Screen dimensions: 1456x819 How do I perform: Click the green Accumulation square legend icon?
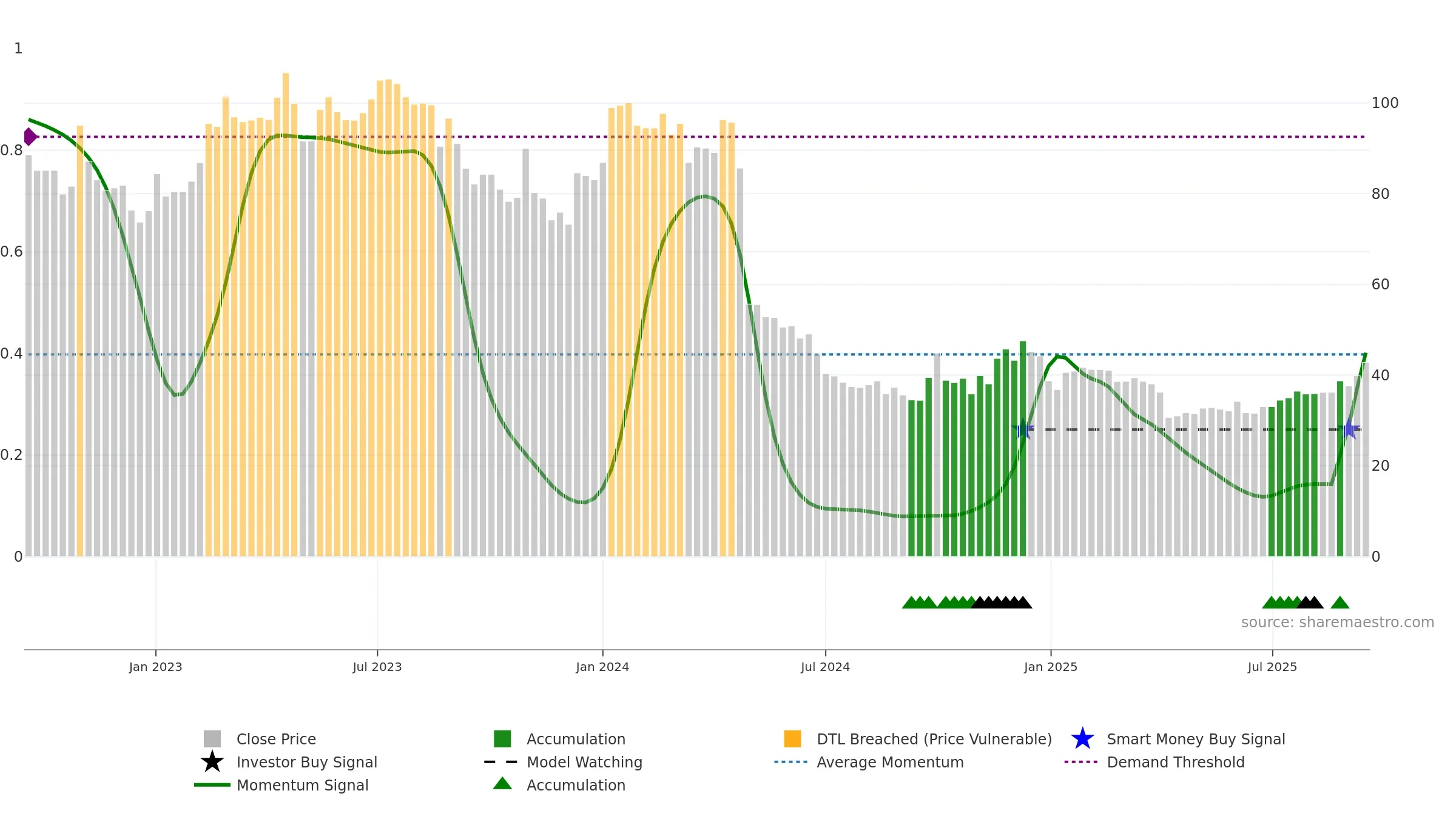(502, 739)
